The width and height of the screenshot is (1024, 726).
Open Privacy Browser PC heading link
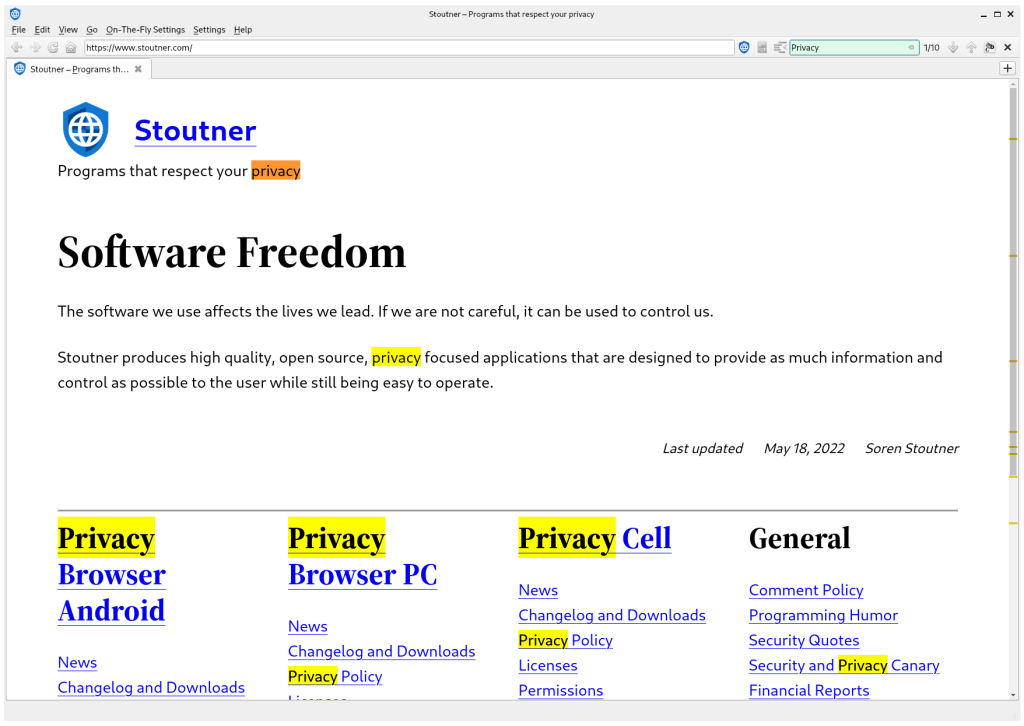[x=362, y=556]
